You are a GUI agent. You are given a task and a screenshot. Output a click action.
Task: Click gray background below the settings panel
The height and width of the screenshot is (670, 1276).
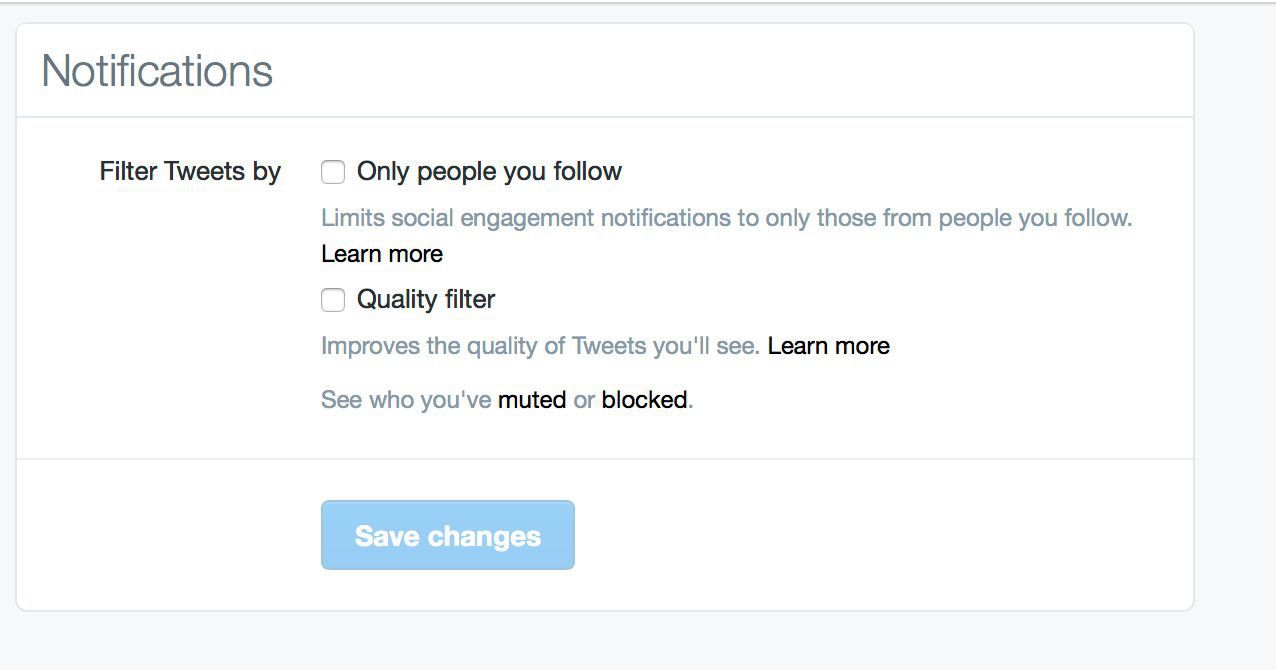click(600, 642)
